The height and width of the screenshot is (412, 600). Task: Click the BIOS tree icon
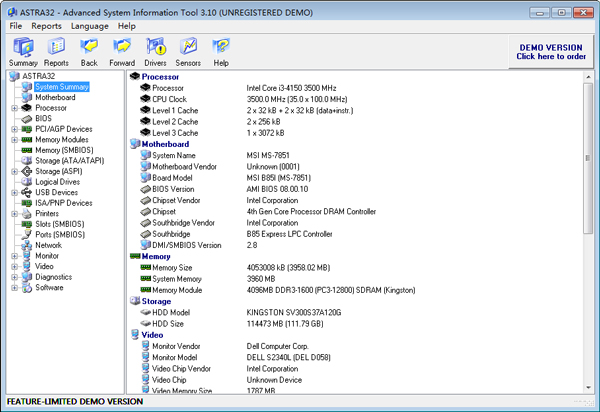point(26,119)
